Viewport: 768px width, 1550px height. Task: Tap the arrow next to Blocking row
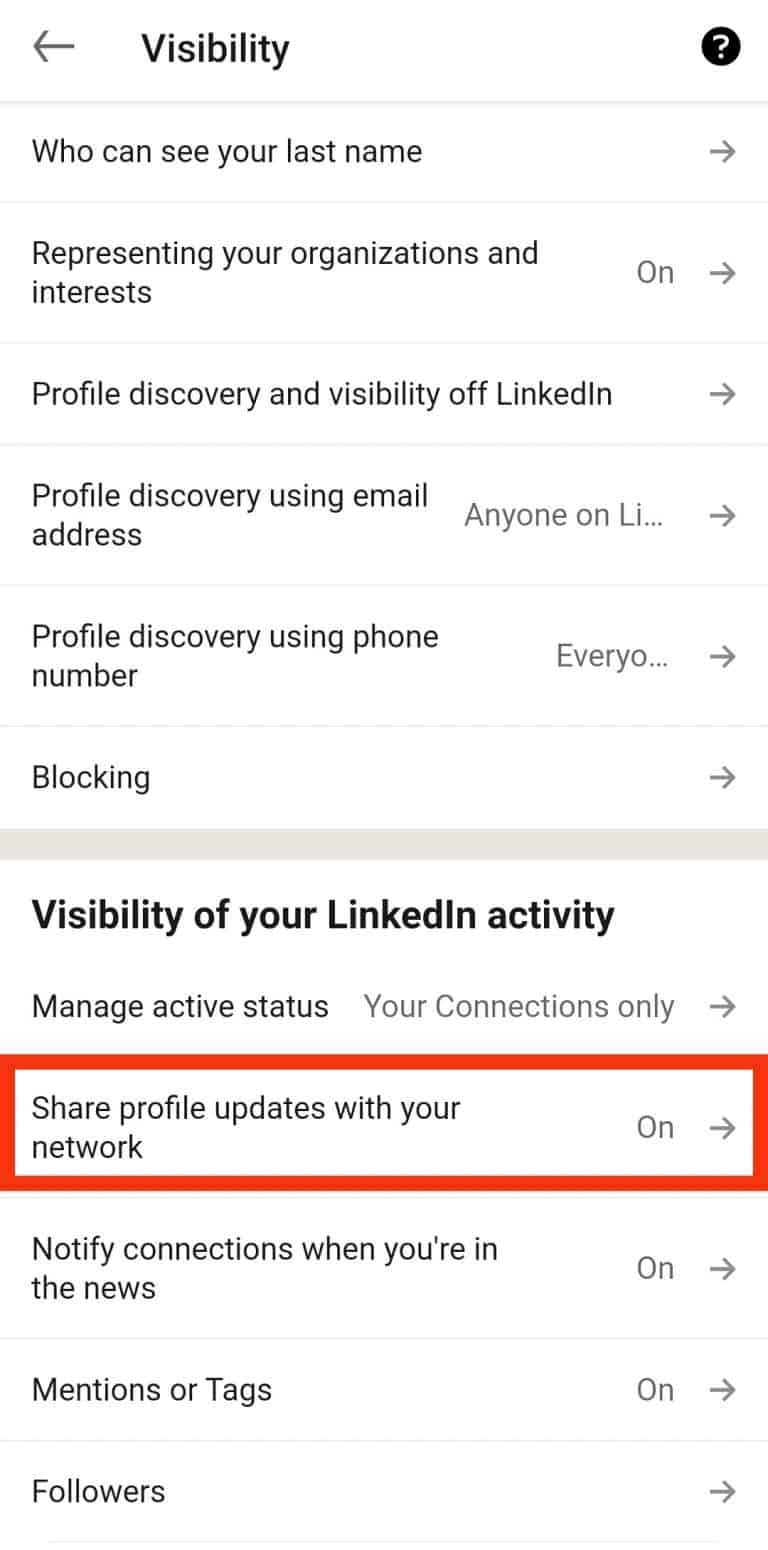[723, 777]
